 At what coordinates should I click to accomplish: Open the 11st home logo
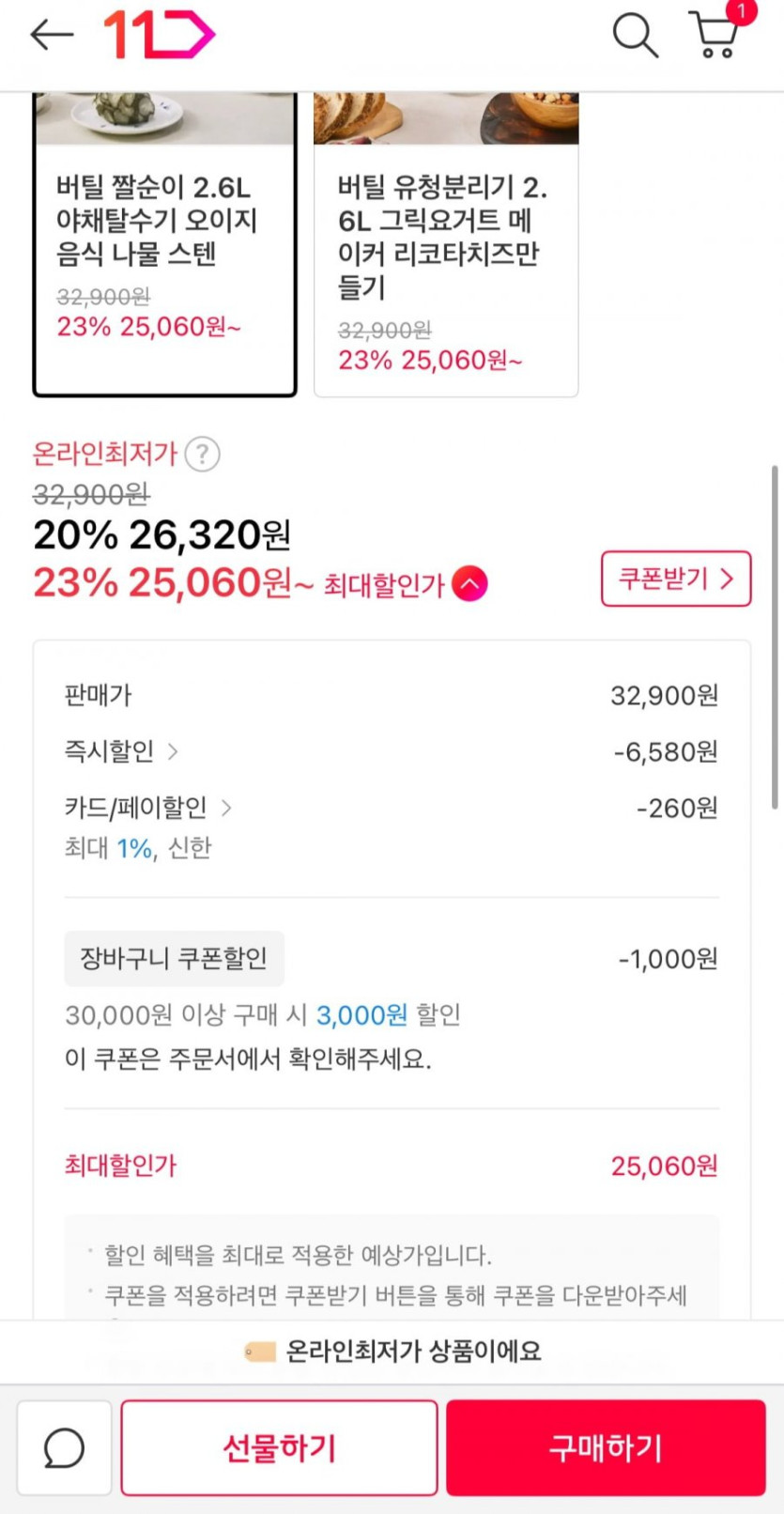[x=158, y=35]
